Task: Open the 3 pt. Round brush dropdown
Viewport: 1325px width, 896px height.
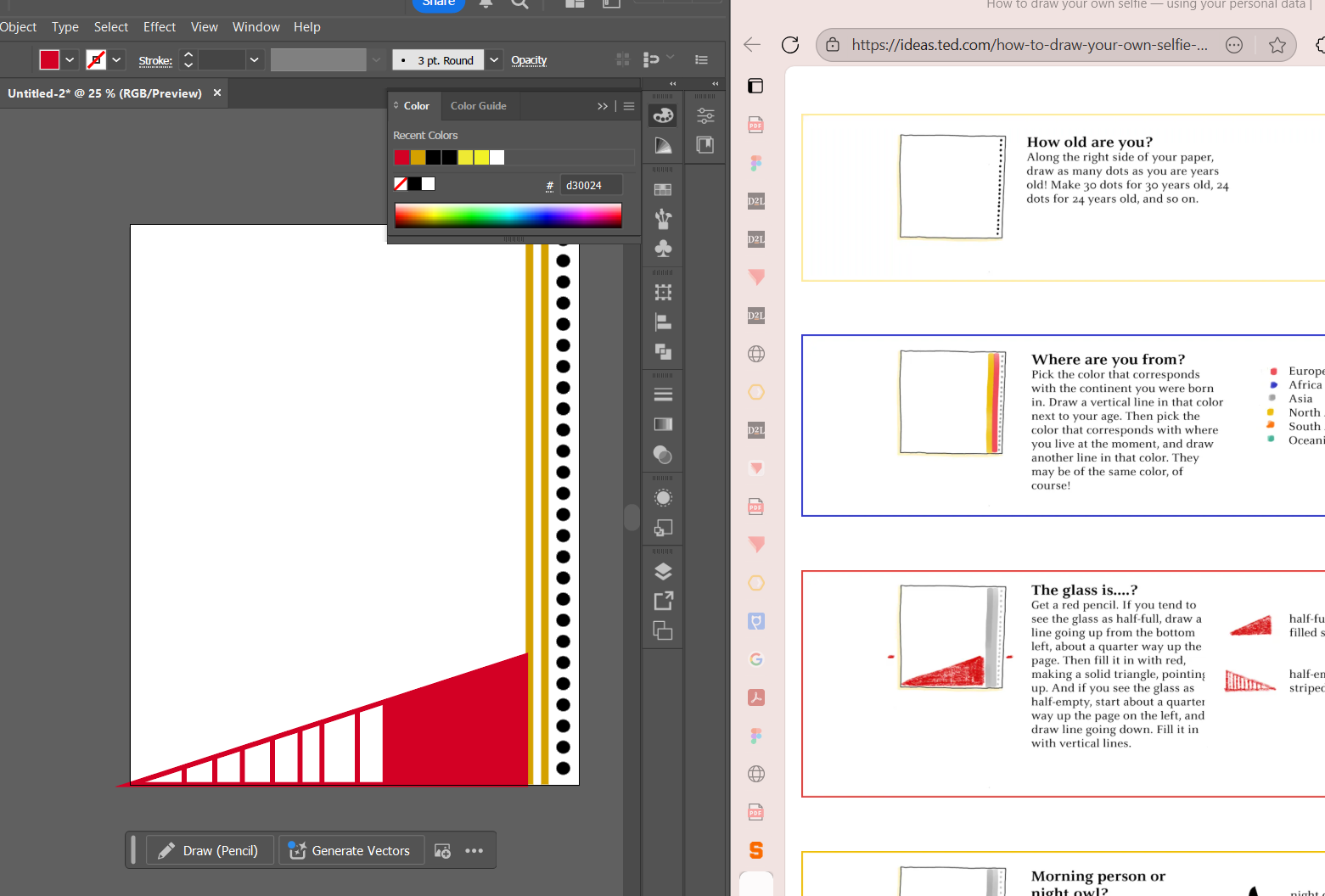Action: tap(494, 60)
